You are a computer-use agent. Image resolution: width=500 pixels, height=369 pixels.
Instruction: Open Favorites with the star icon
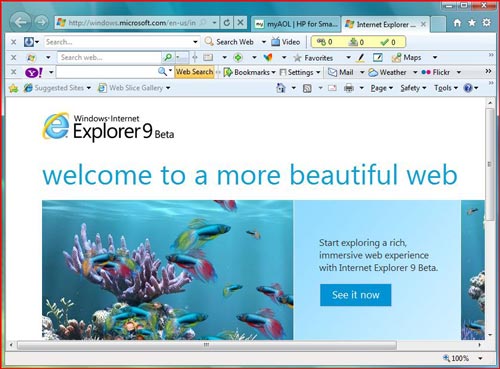[x=472, y=23]
